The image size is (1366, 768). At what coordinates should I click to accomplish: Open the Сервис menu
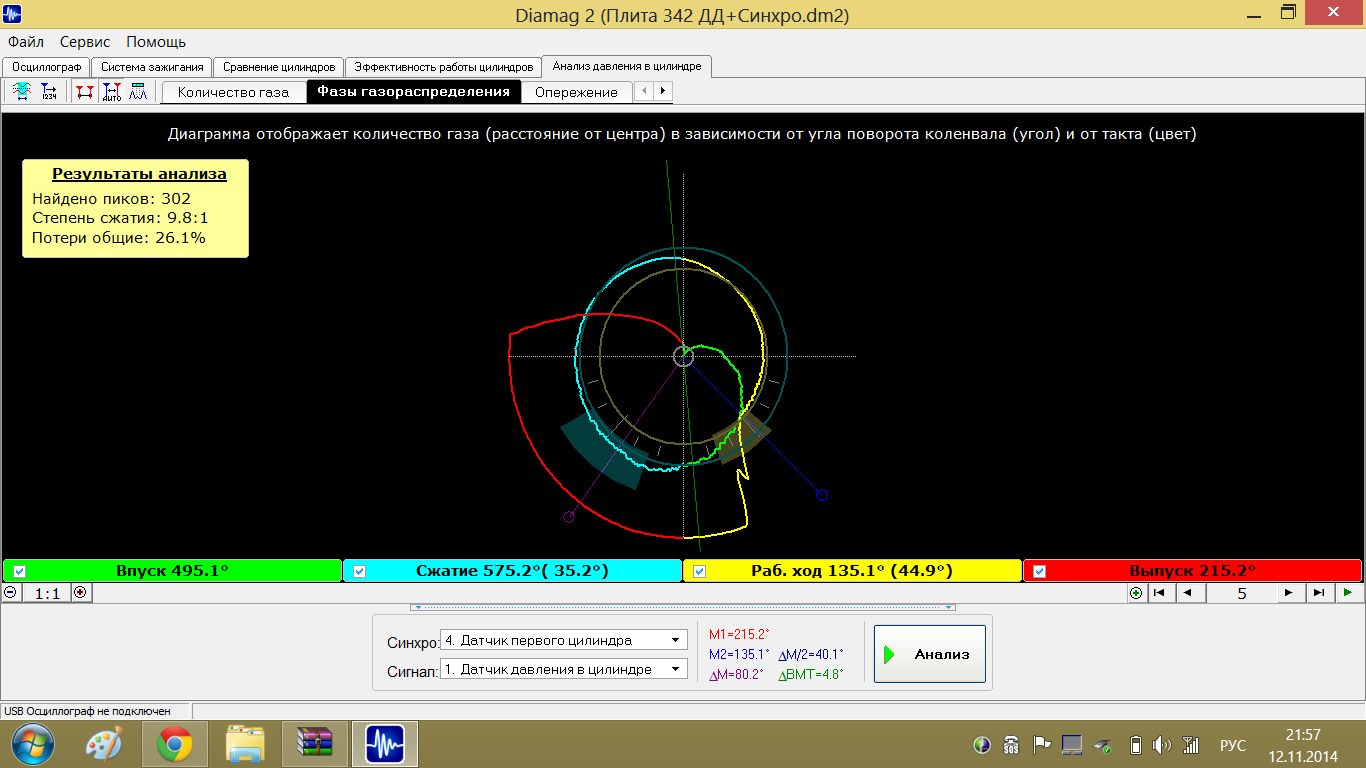pyautogui.click(x=85, y=42)
